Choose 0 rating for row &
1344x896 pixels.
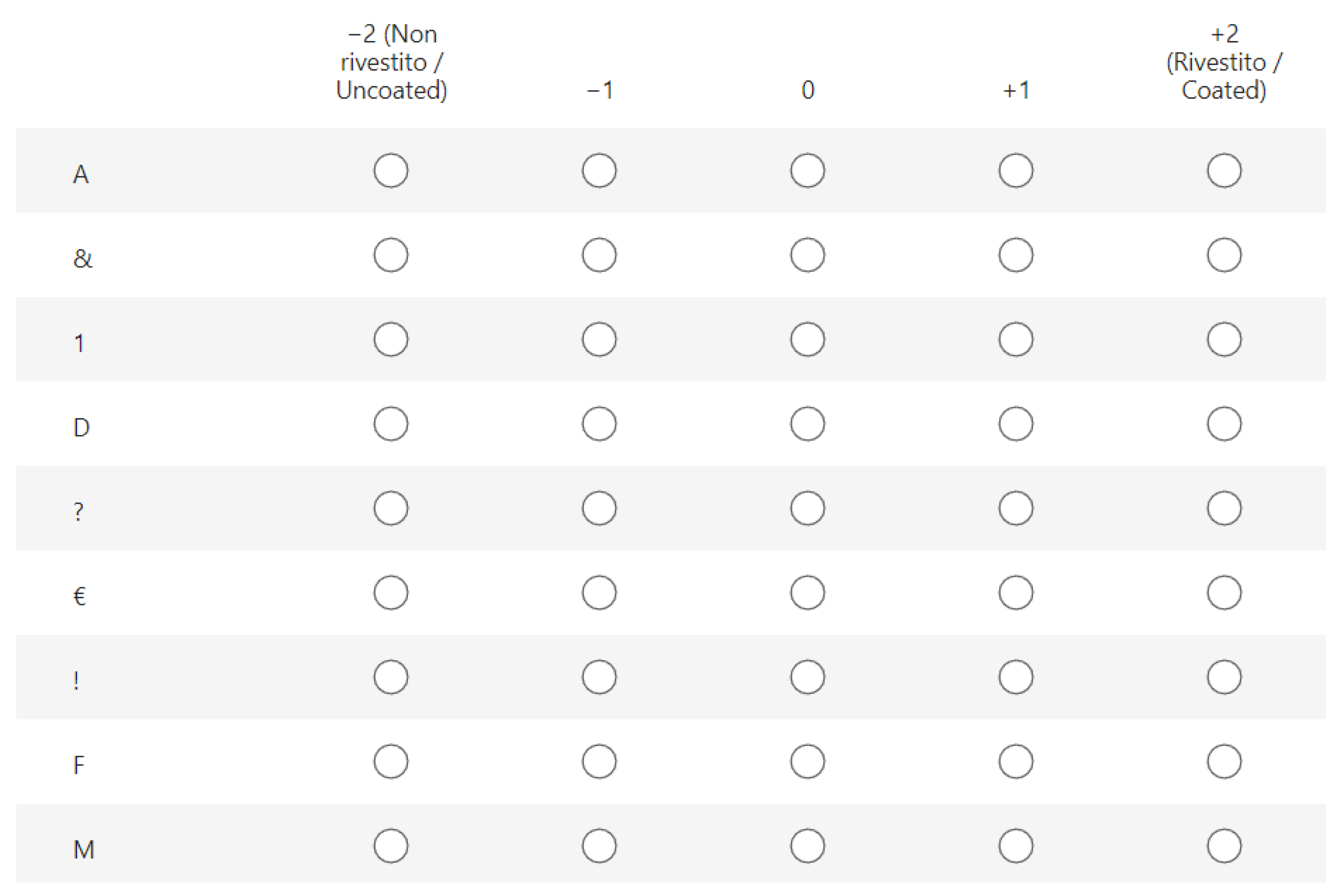pos(807,255)
